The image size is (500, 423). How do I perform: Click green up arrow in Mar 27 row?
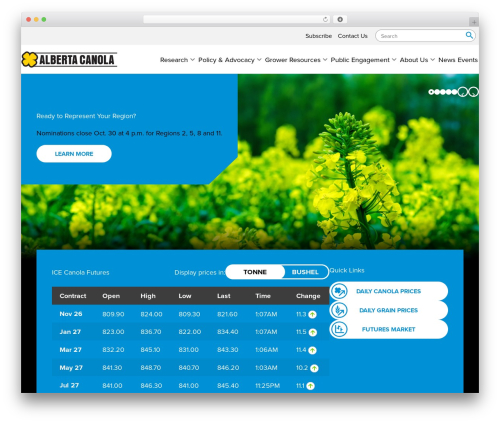pyautogui.click(x=312, y=350)
